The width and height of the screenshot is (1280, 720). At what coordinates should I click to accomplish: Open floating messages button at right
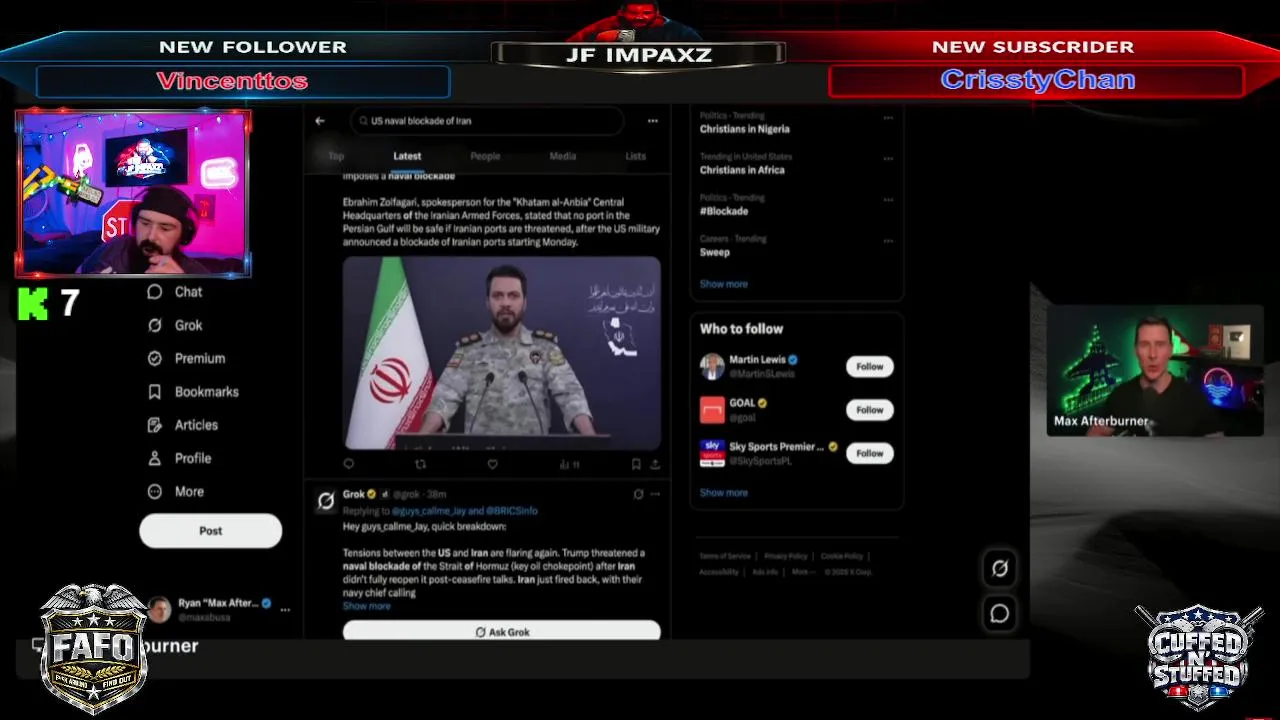pyautogui.click(x=999, y=614)
